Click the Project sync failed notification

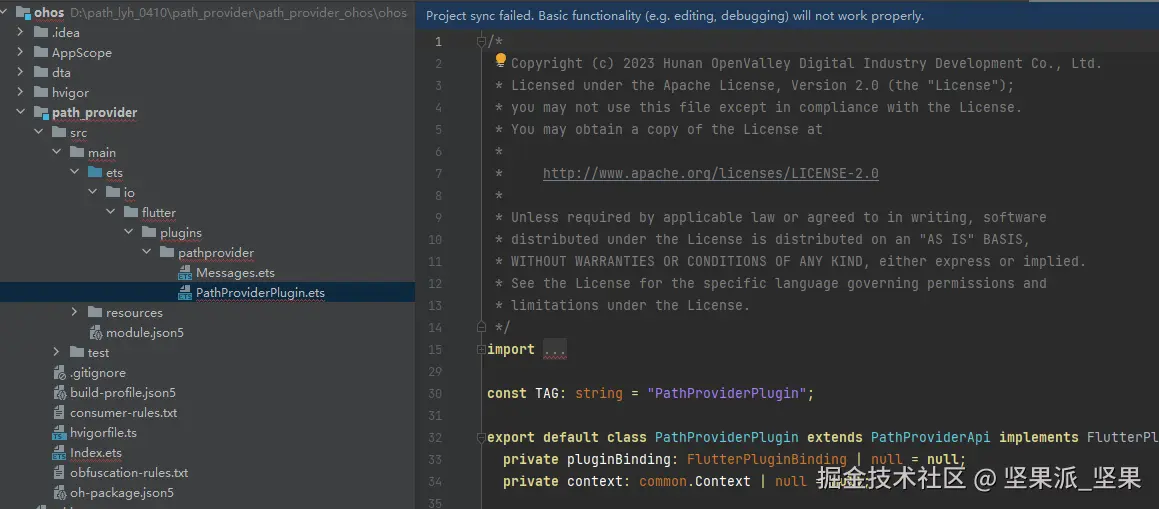pyautogui.click(x=675, y=16)
